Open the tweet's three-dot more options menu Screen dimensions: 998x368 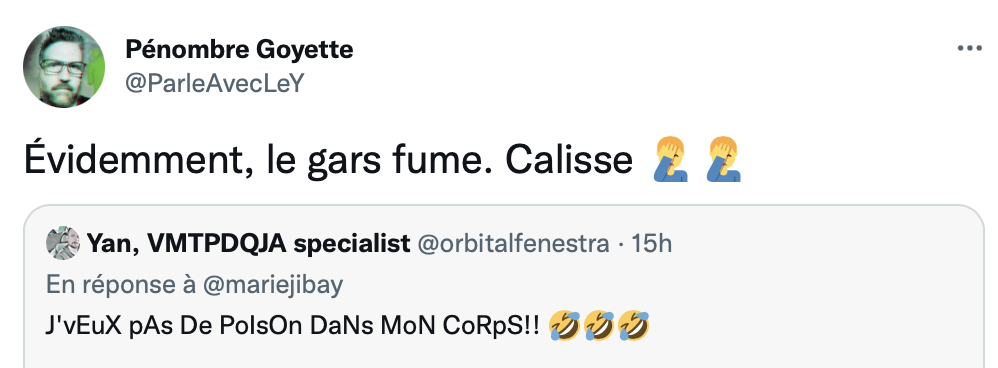point(969,48)
